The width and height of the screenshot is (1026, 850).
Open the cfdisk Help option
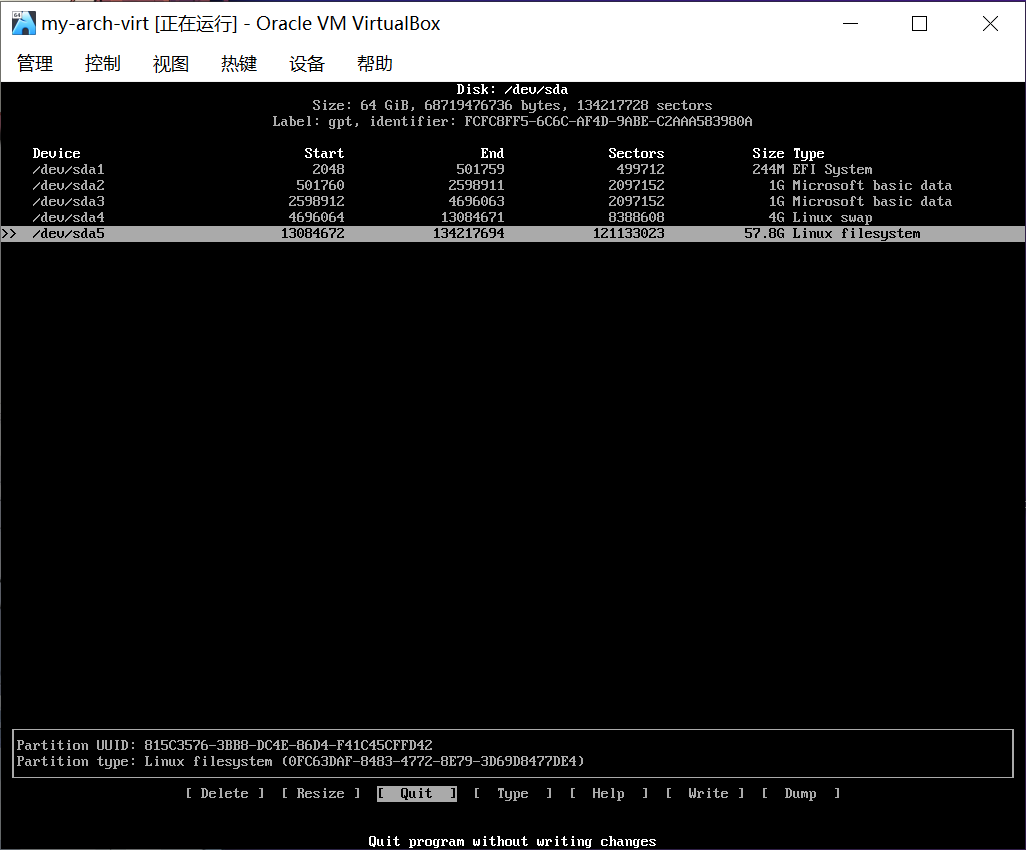608,794
